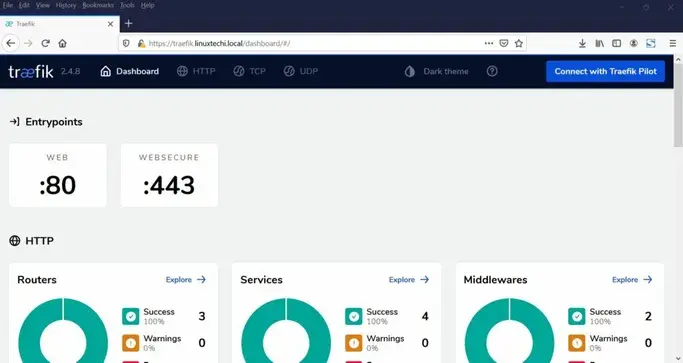Reload the current page
Image resolution: width=683 pixels, height=363 pixels.
(45, 43)
